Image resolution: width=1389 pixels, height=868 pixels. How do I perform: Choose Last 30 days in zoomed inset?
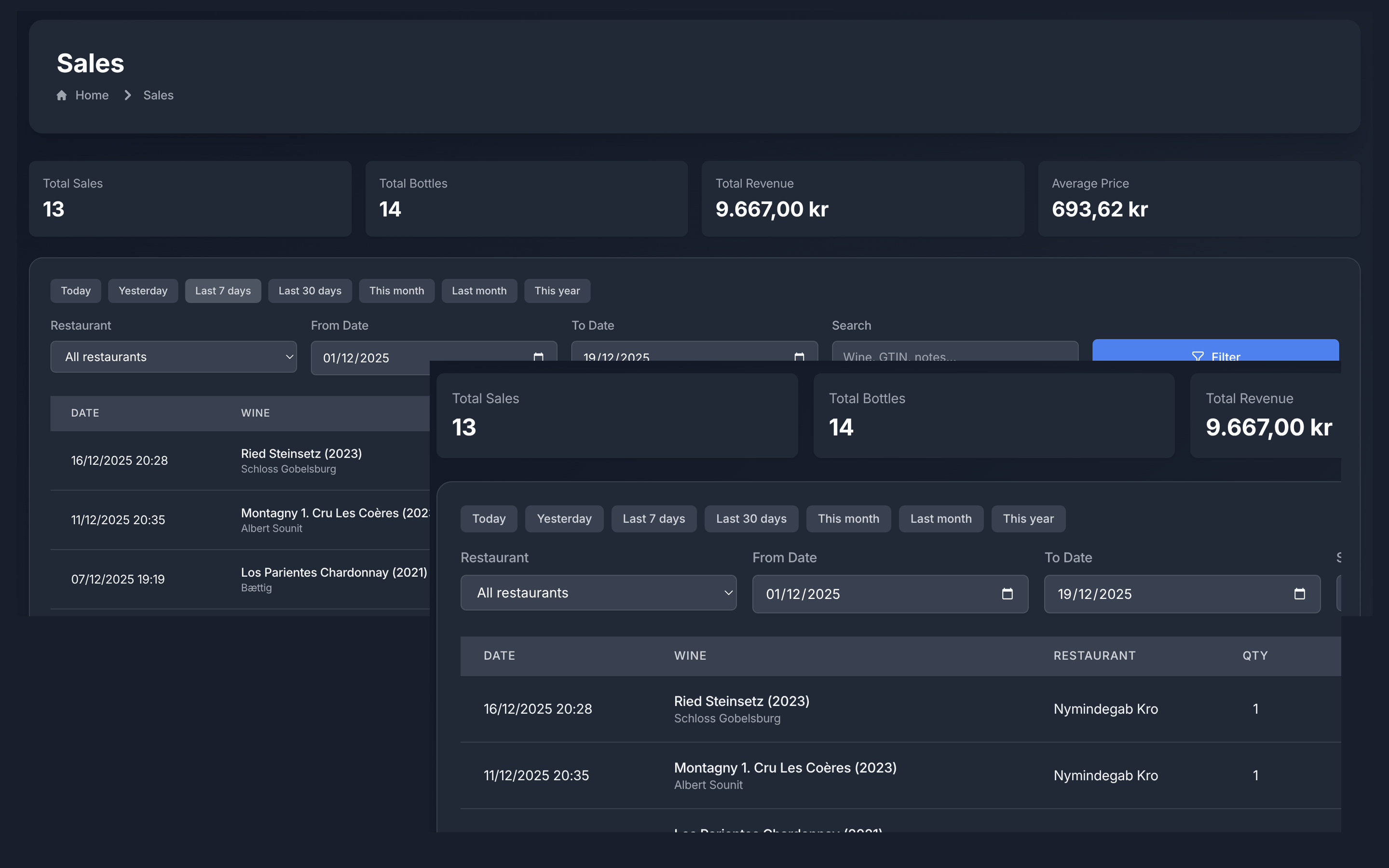[x=751, y=518]
